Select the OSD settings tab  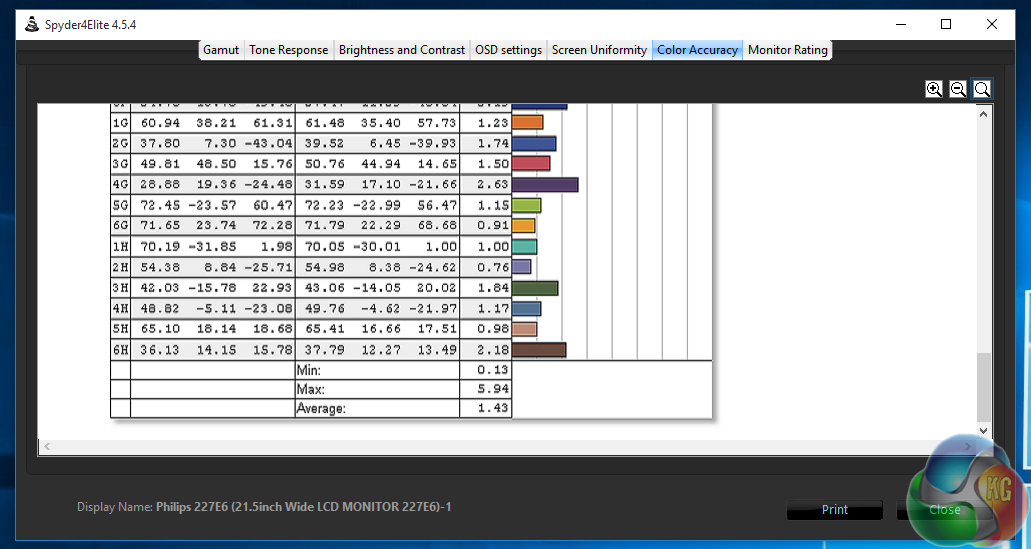(x=509, y=50)
